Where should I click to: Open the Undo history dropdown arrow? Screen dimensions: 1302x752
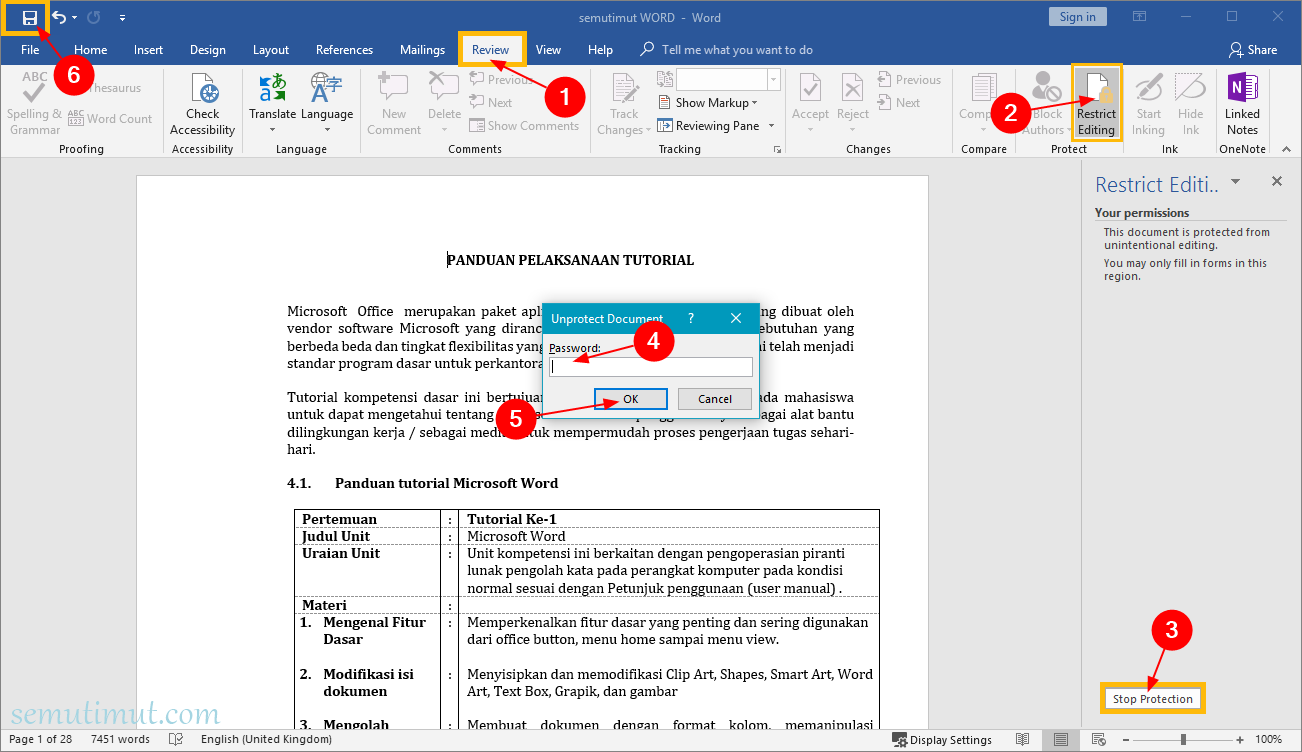pyautogui.click(x=74, y=18)
